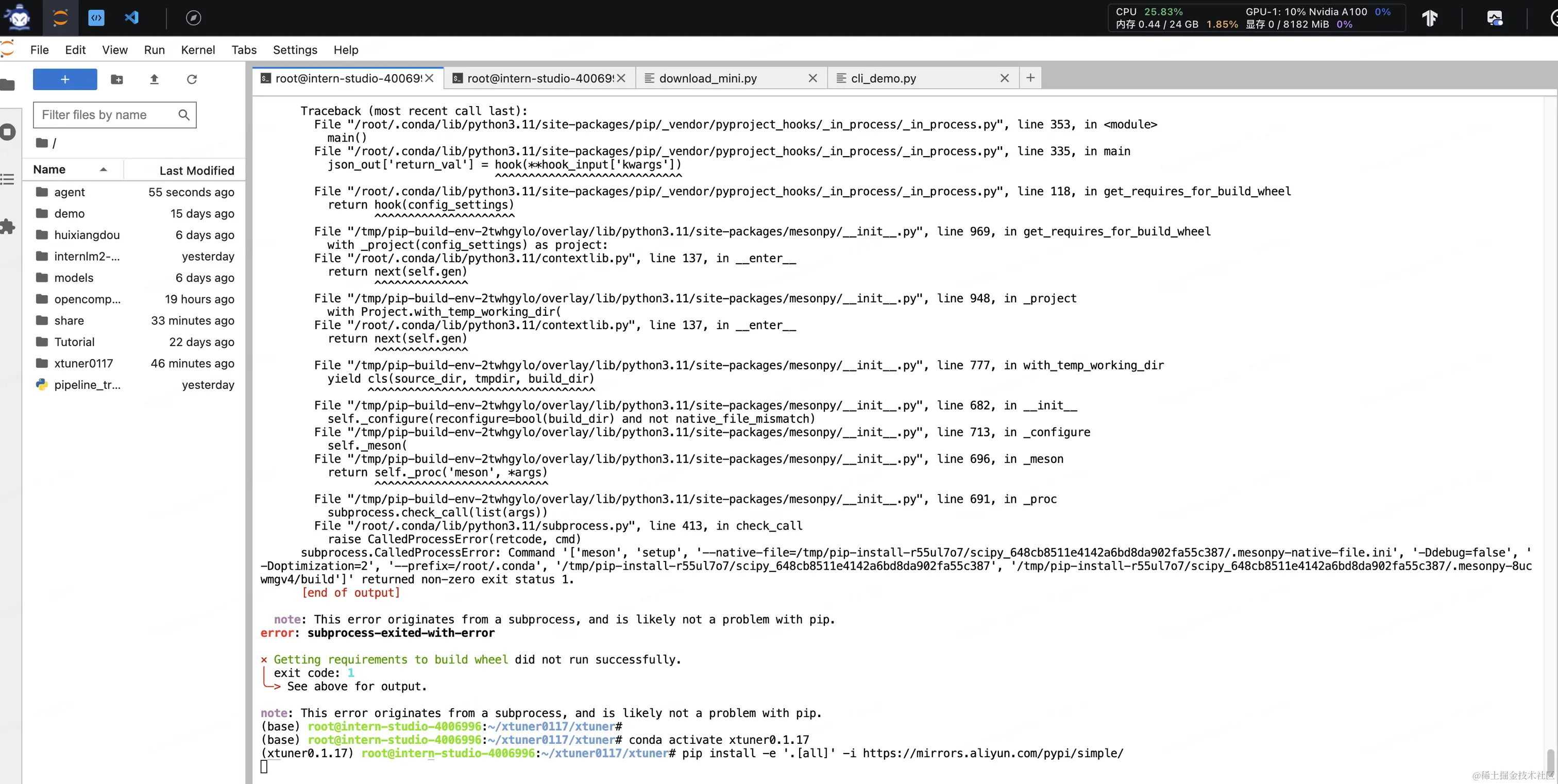Sort files by Last Modified column
1558x784 pixels.
[196, 171]
